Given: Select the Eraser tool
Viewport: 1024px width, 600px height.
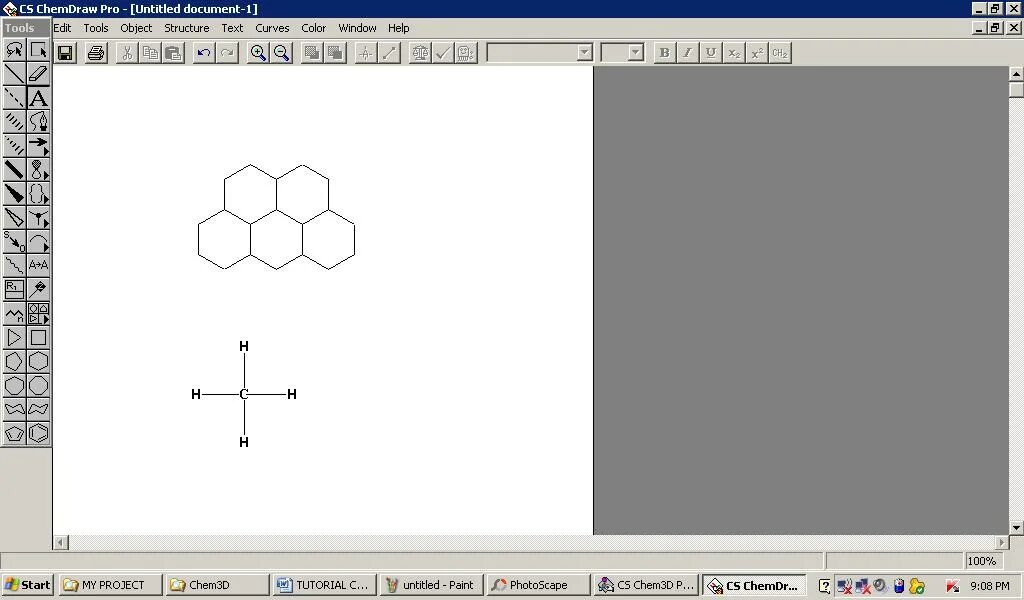Looking at the screenshot, I should tap(39, 74).
